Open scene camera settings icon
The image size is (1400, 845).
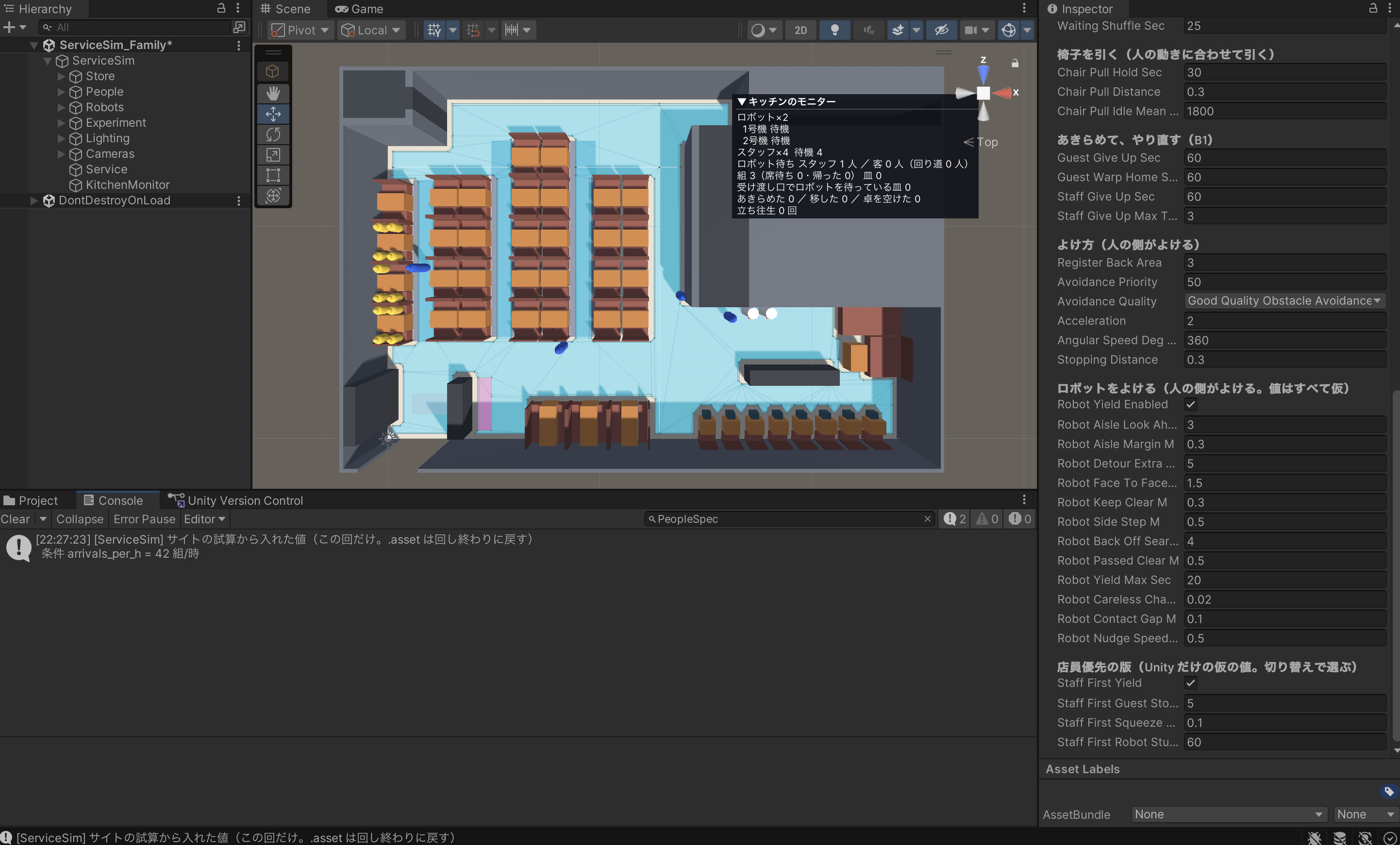pyautogui.click(x=970, y=30)
